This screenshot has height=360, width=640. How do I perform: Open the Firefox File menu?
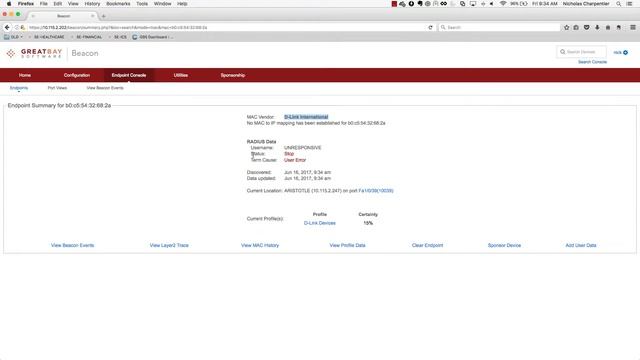point(44,4)
